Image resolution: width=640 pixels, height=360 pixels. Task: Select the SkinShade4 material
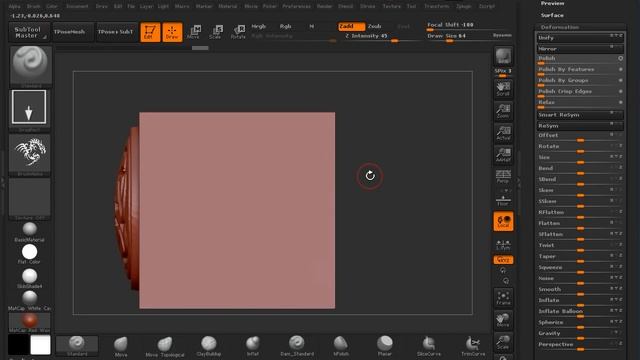point(29,278)
